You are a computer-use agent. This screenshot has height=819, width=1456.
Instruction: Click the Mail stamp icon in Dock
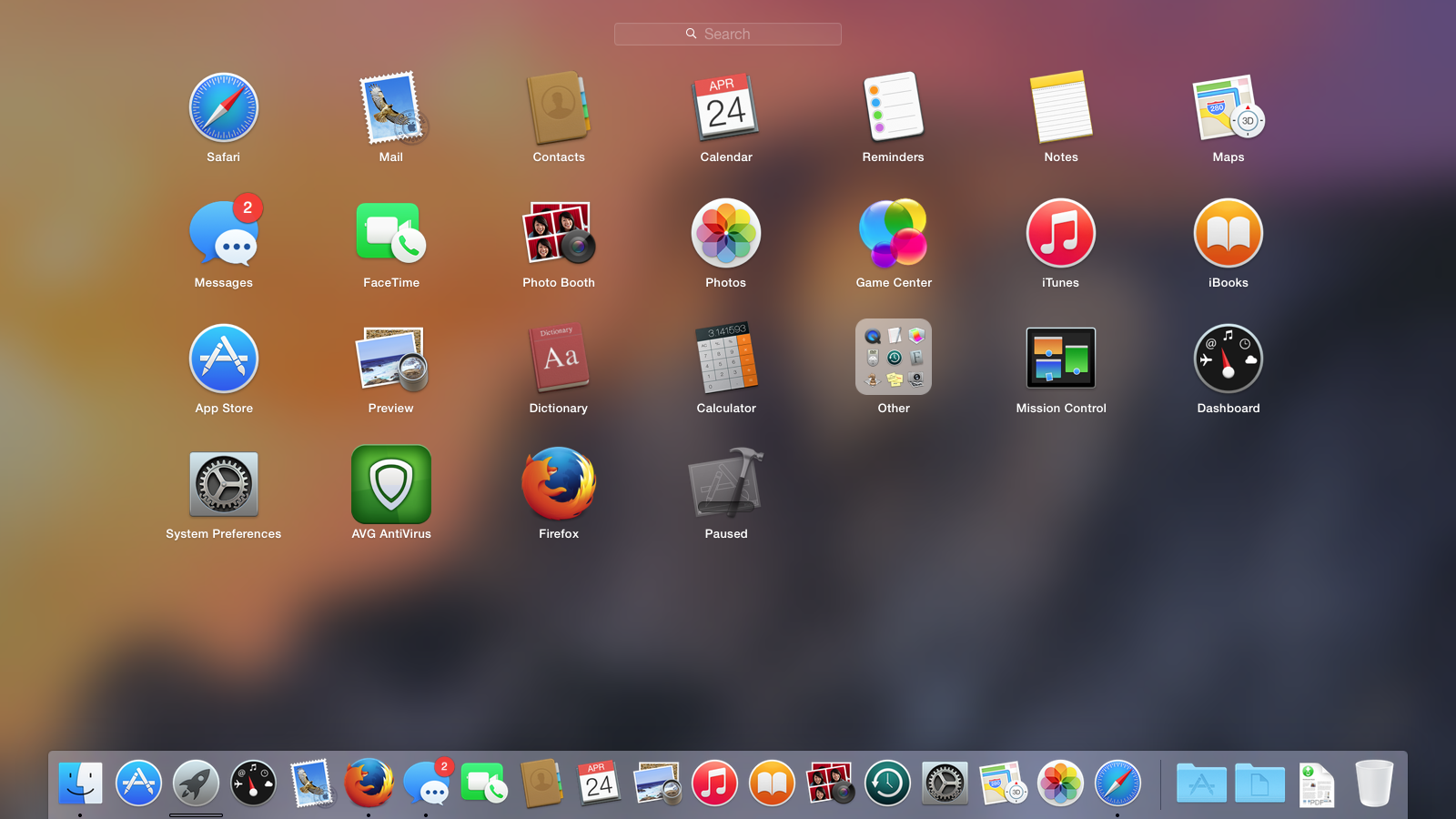point(311,784)
